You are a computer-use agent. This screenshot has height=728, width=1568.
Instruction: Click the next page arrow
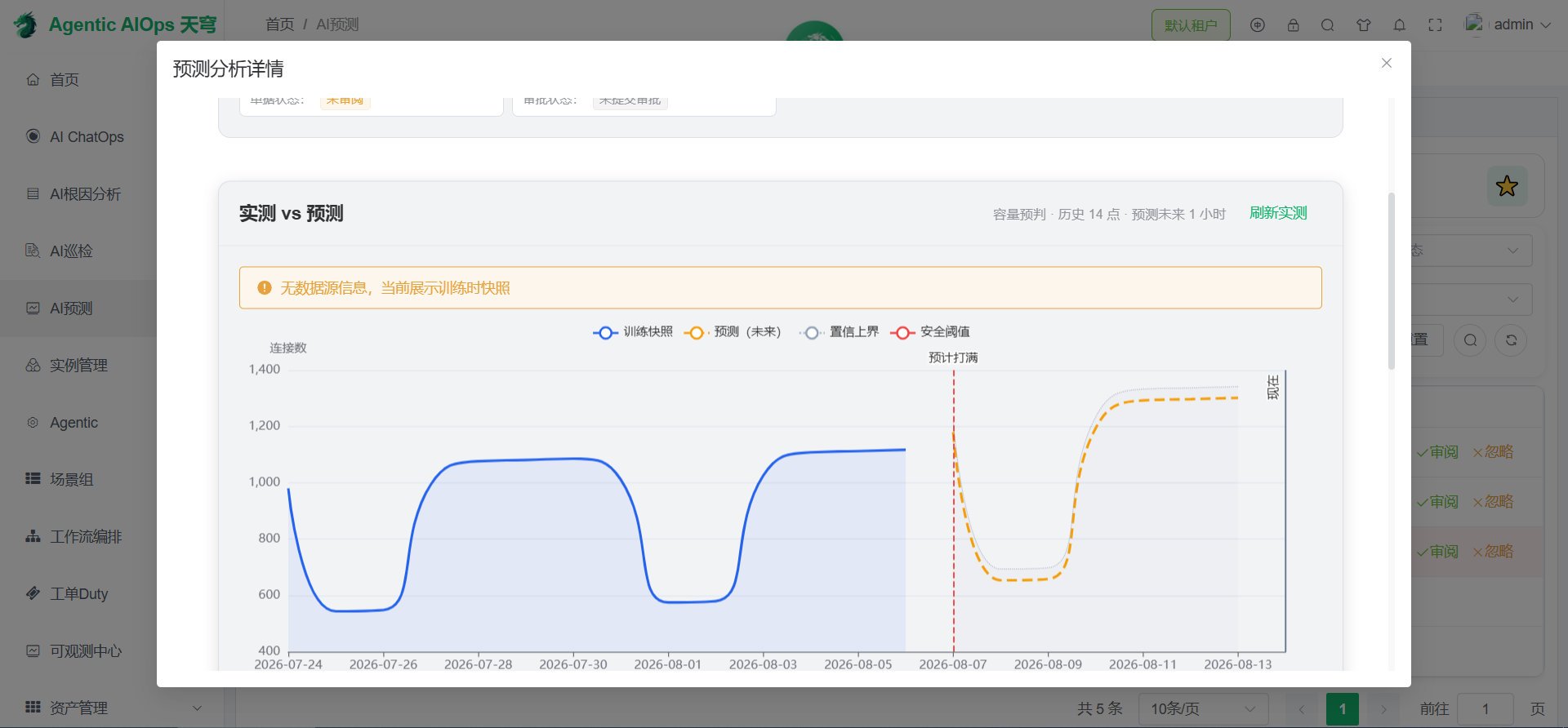(x=1383, y=709)
